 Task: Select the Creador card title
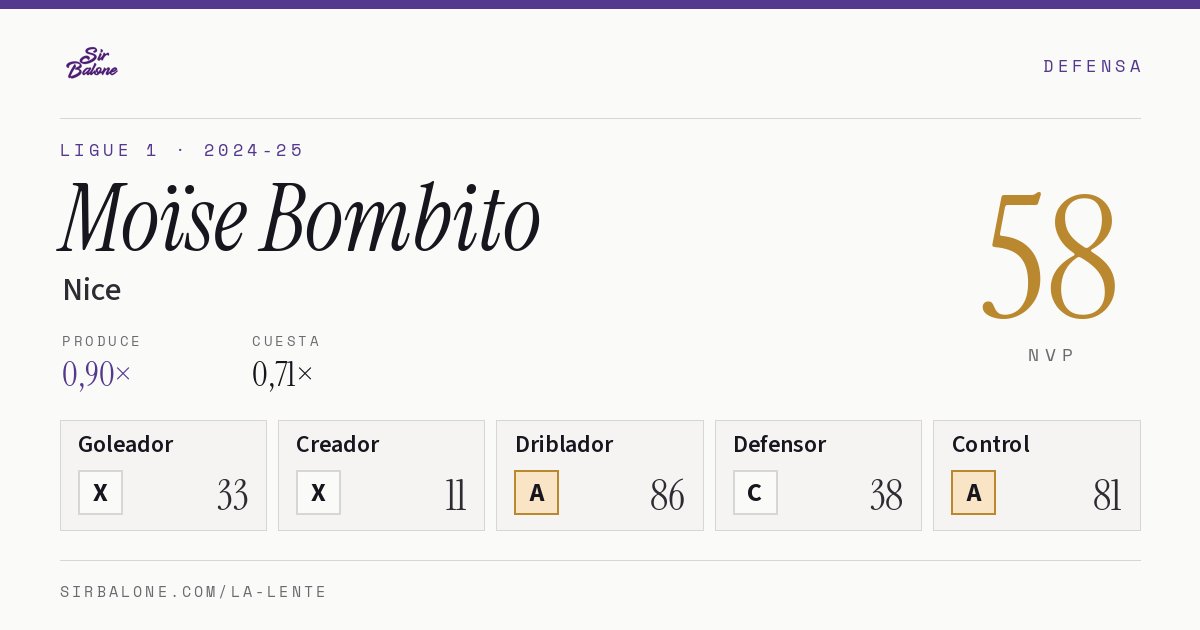pyautogui.click(x=337, y=444)
